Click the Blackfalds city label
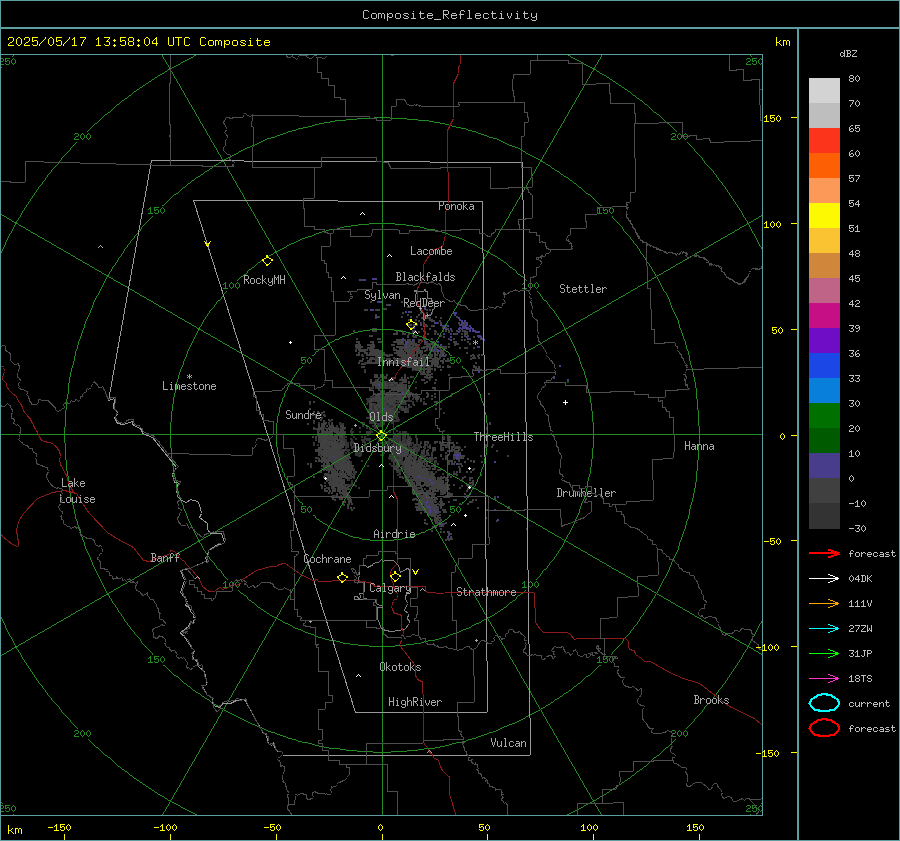This screenshot has width=900, height=841. pyautogui.click(x=425, y=277)
